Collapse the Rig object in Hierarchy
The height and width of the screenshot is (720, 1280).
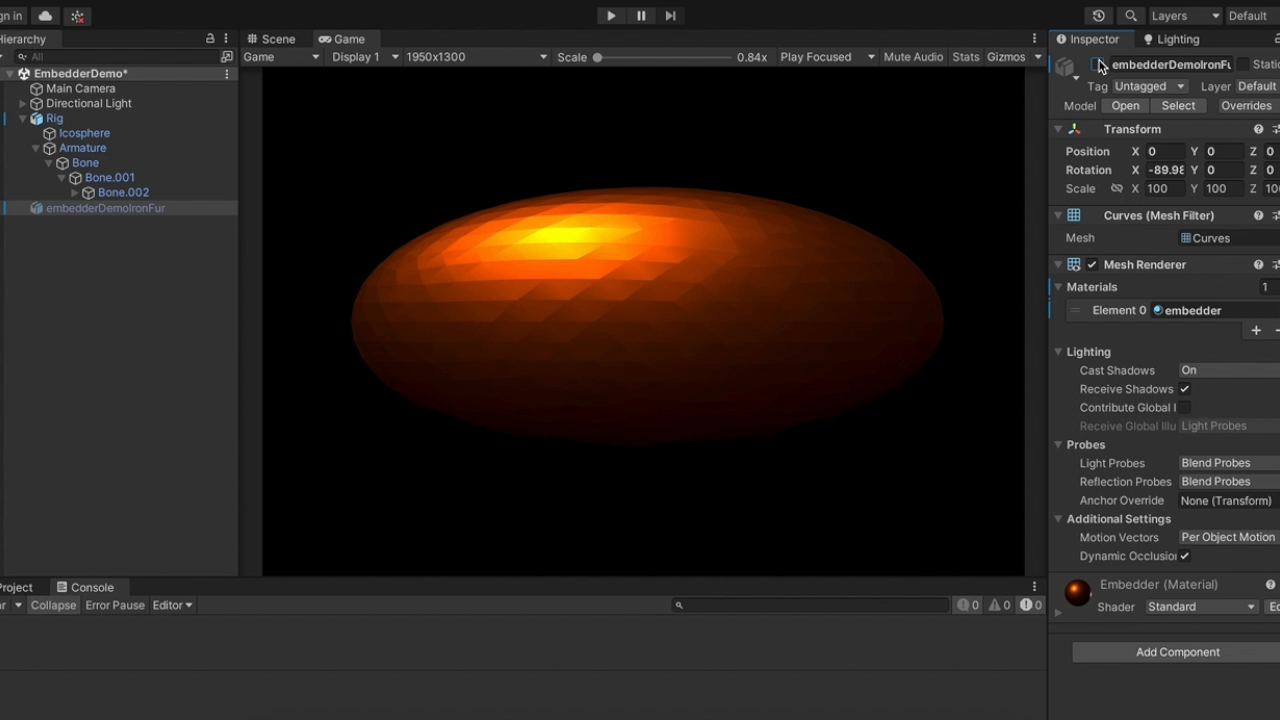pyautogui.click(x=23, y=119)
